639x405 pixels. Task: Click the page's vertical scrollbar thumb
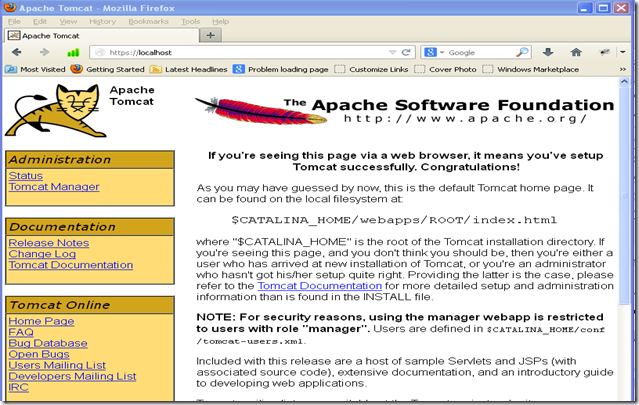tap(624, 195)
